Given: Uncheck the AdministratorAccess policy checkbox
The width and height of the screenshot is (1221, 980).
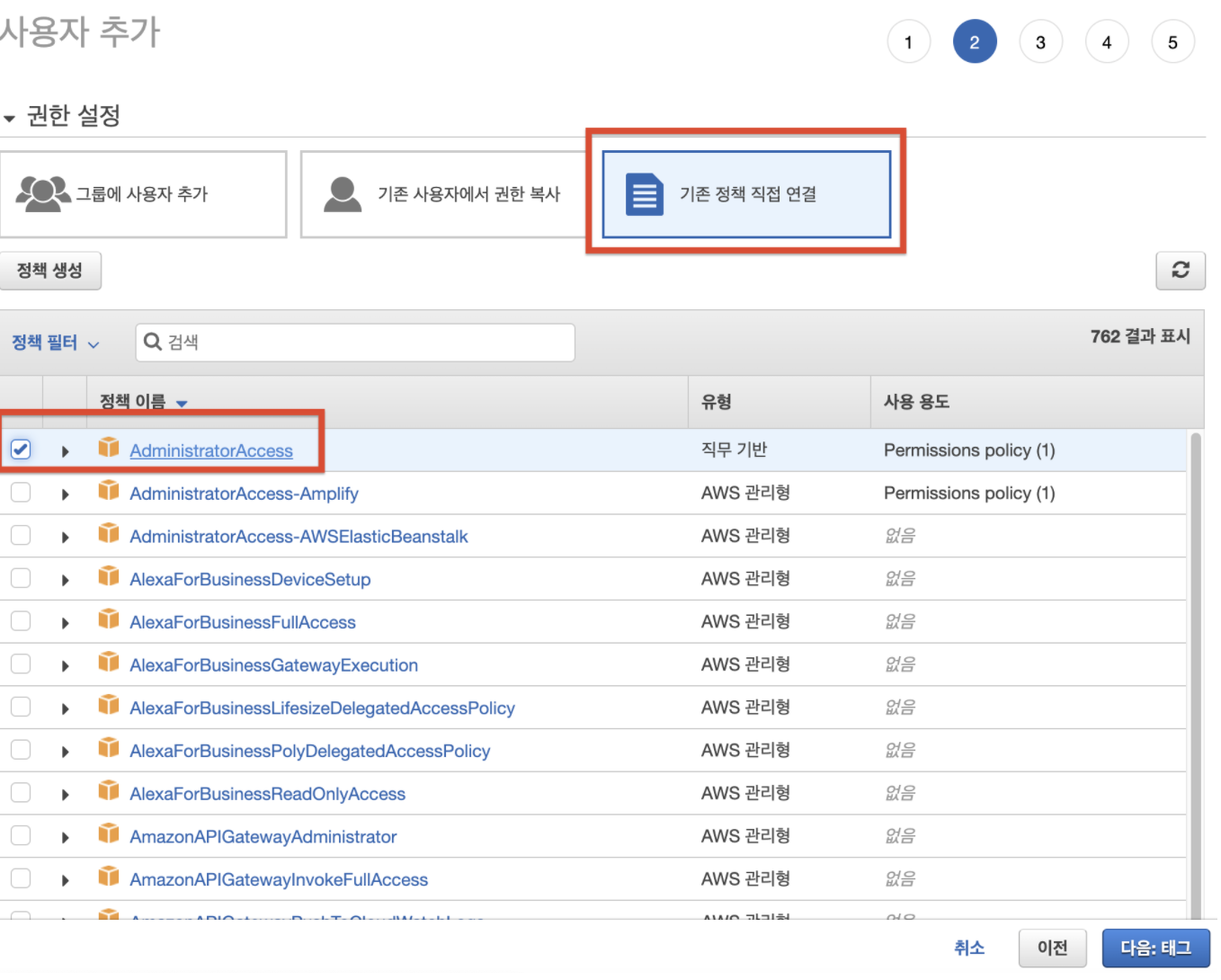Looking at the screenshot, I should [21, 449].
